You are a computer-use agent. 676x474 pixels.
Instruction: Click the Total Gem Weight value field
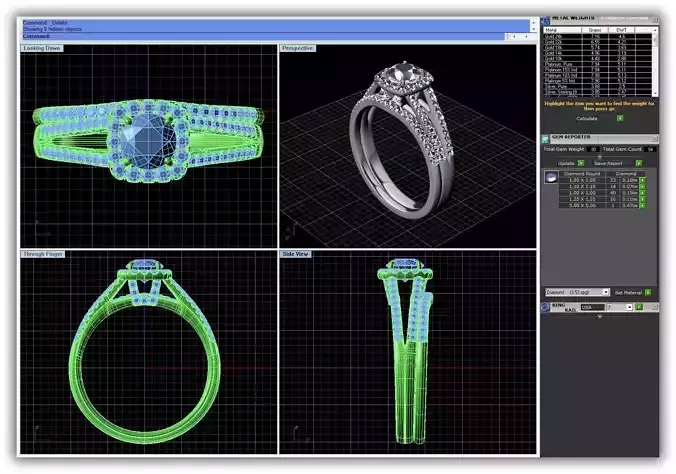594,149
